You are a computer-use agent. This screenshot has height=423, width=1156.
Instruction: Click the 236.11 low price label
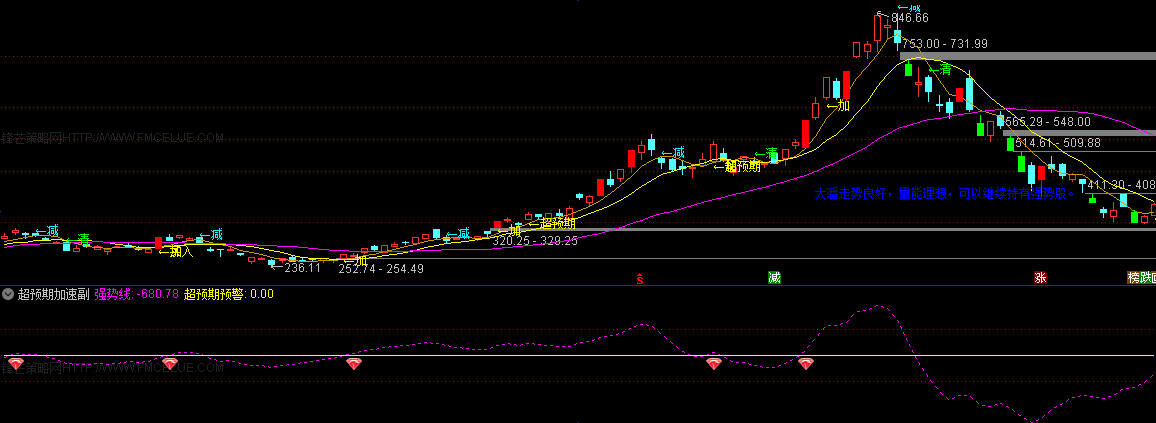pyautogui.click(x=302, y=268)
